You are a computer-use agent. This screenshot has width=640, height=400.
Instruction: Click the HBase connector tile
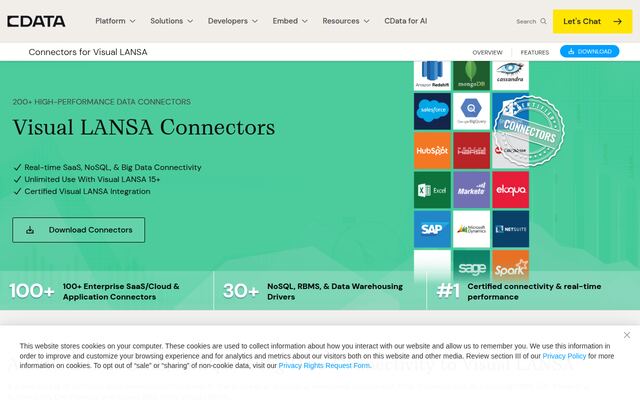pyautogui.click(x=471, y=151)
